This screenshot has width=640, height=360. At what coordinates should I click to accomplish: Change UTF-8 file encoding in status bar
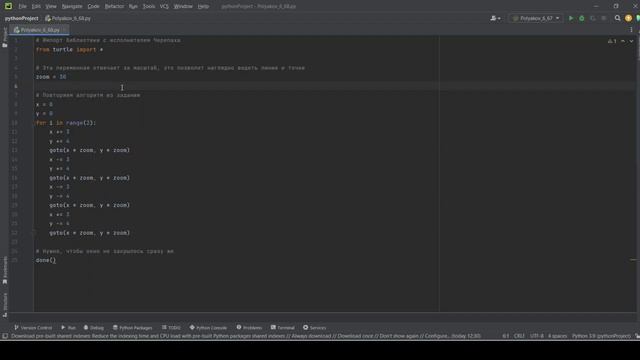tap(536, 336)
